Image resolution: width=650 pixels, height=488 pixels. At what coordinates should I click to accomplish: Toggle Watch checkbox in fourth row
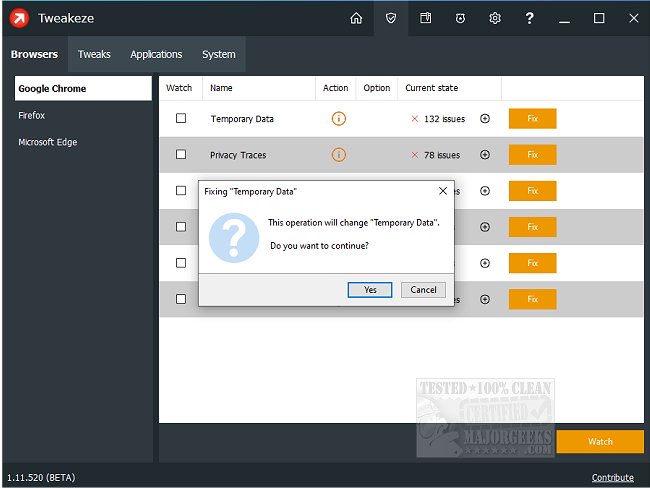pos(181,226)
